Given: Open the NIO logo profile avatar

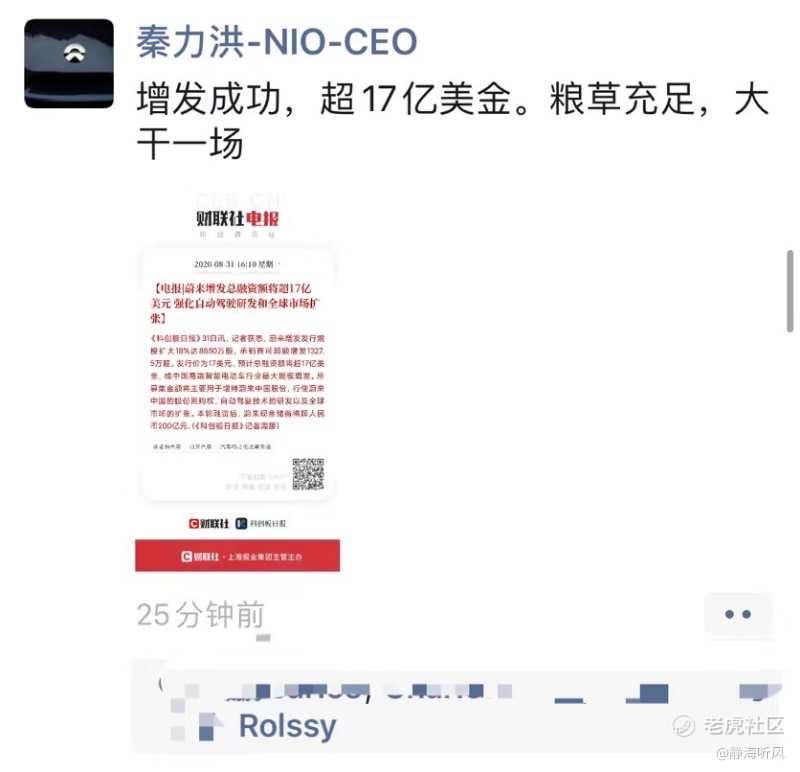Looking at the screenshot, I should pyautogui.click(x=69, y=63).
